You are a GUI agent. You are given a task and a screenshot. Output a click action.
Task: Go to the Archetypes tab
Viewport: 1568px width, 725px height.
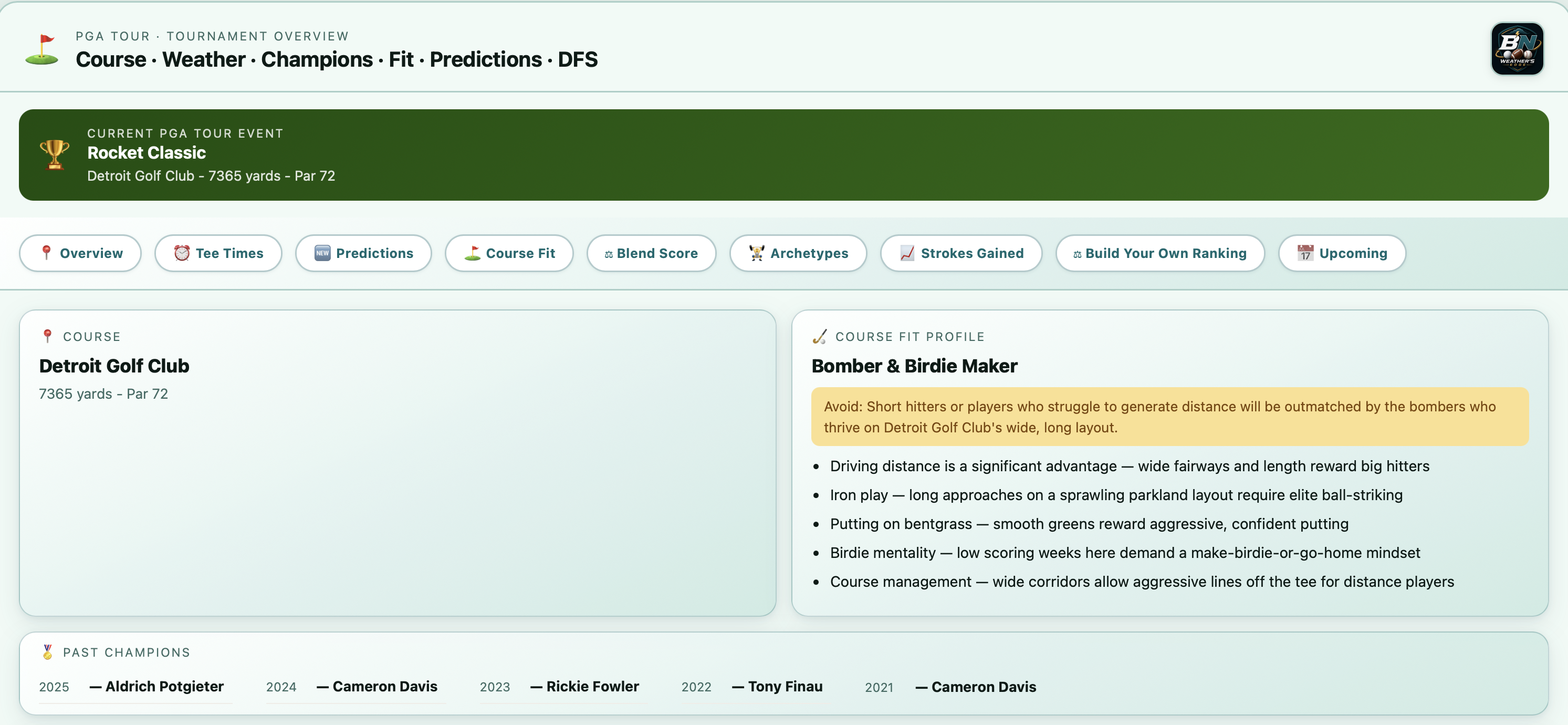coord(798,253)
